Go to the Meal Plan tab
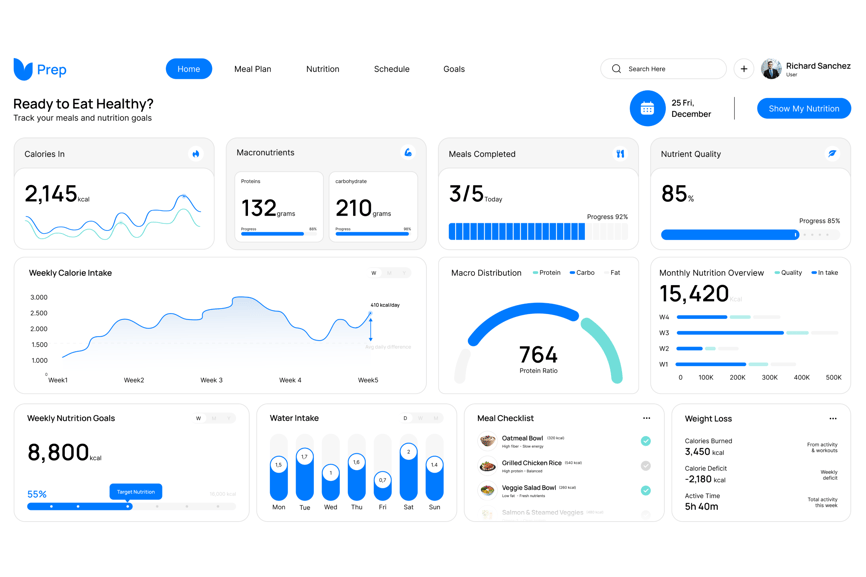The height and width of the screenshot is (577, 866). pos(253,69)
